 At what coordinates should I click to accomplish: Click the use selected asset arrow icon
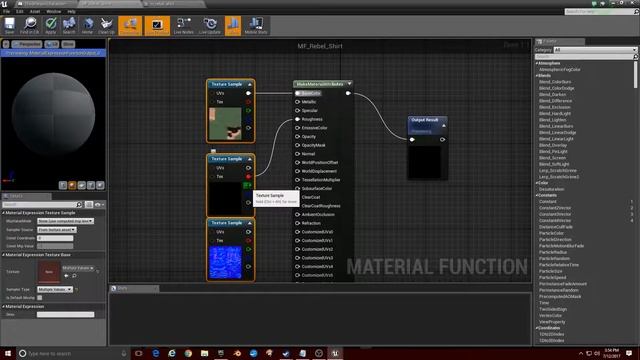(x=67, y=276)
